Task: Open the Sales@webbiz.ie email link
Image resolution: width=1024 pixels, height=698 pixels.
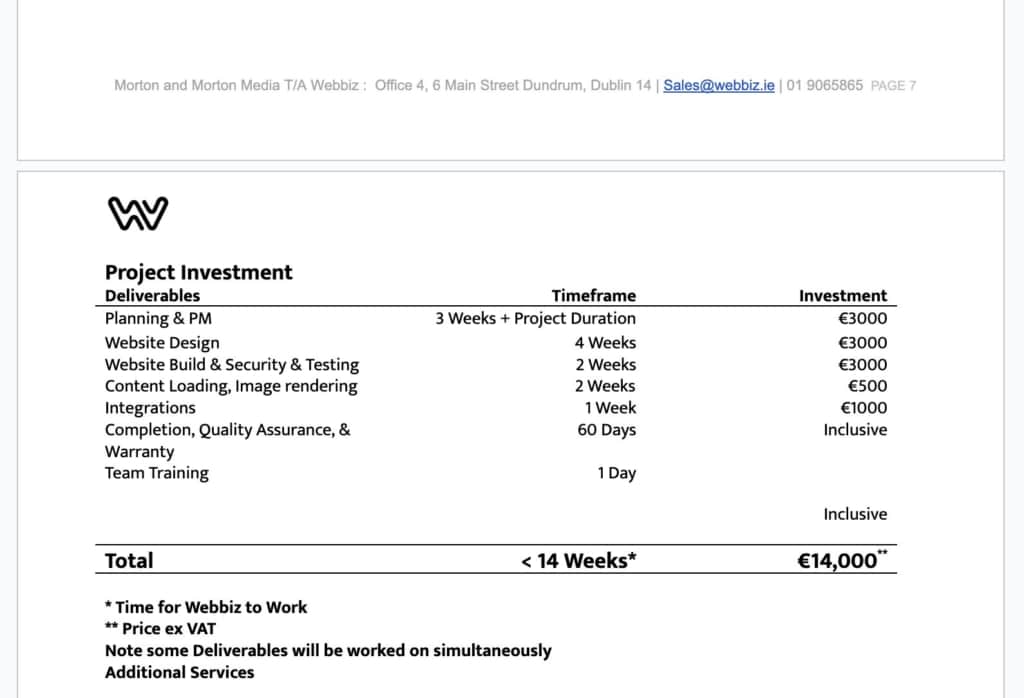Action: pos(718,86)
